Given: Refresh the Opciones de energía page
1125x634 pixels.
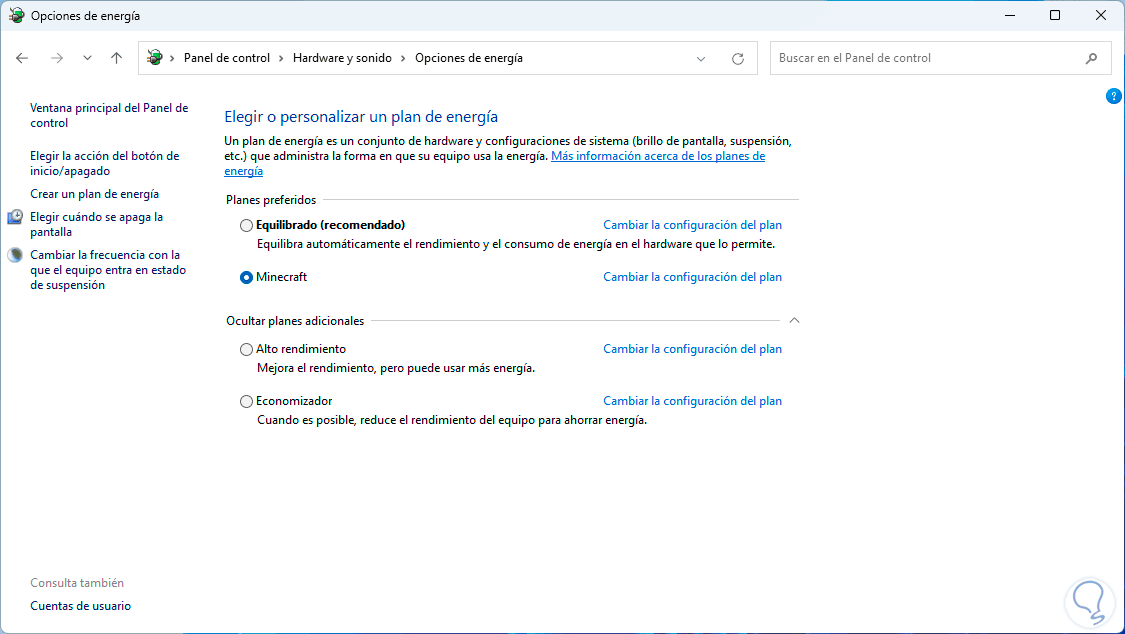Looking at the screenshot, I should tap(738, 59).
